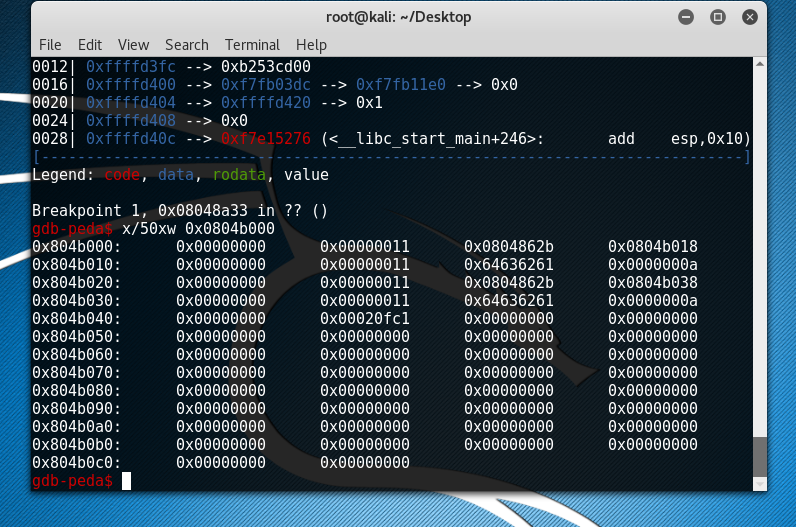Click 0x00000011 in the 0x804b030 row
This screenshot has height=527, width=796.
364,301
